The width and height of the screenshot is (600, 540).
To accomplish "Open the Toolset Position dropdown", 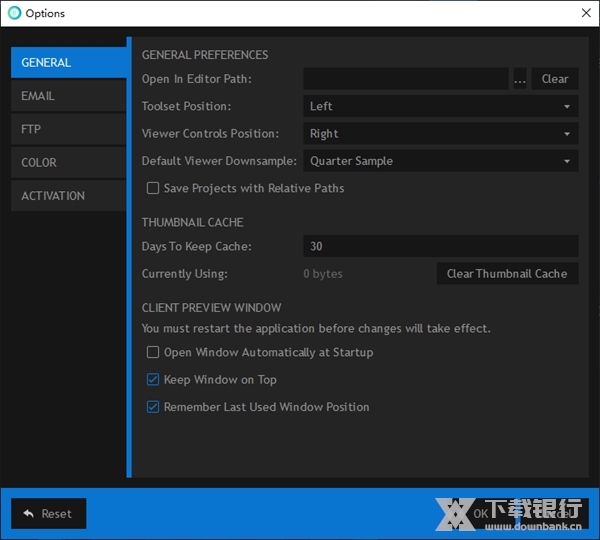I will click(440, 106).
